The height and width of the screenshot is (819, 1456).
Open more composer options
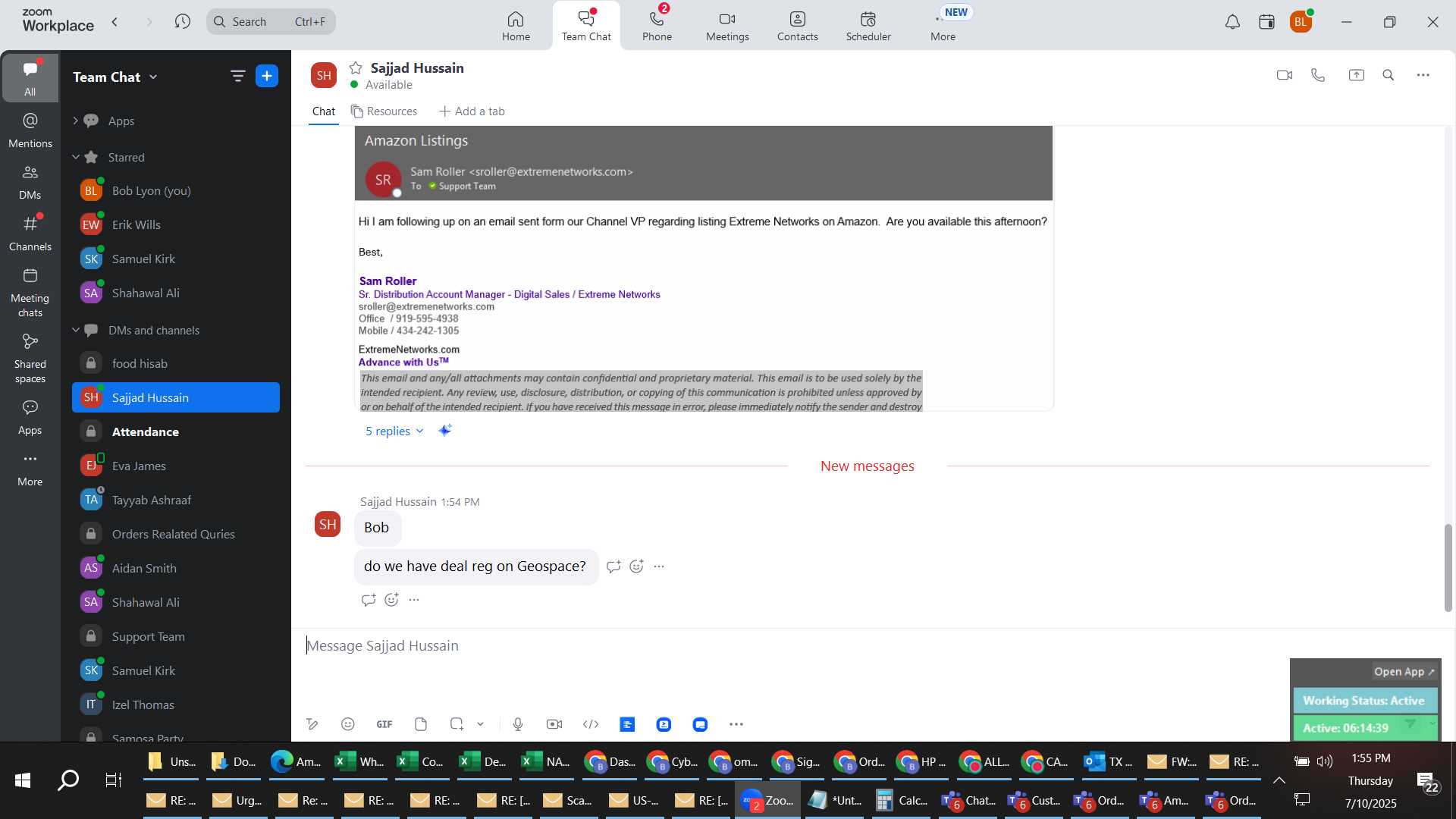pyautogui.click(x=736, y=724)
